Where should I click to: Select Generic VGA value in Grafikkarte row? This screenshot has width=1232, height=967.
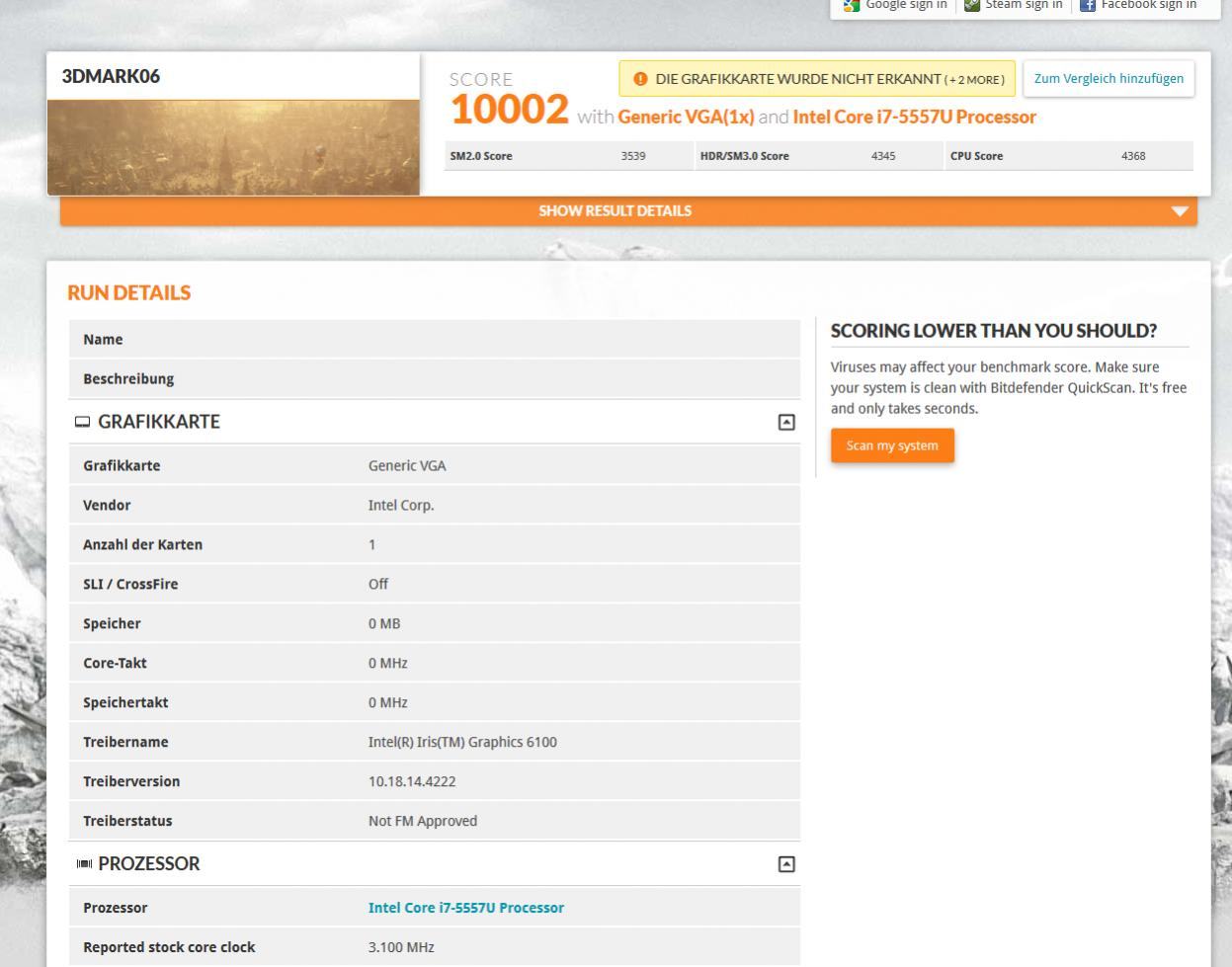coord(407,465)
